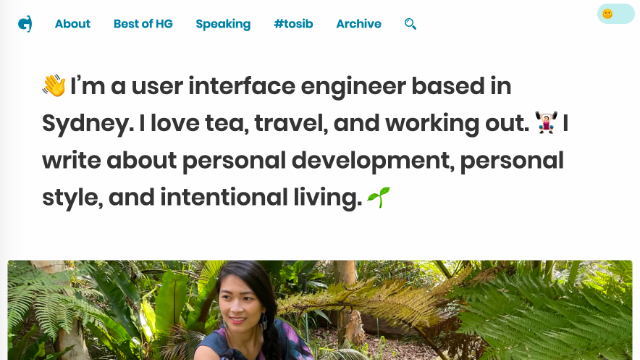Toggle the light/dark theme switch track
The height and width of the screenshot is (360, 640).
point(616,14)
